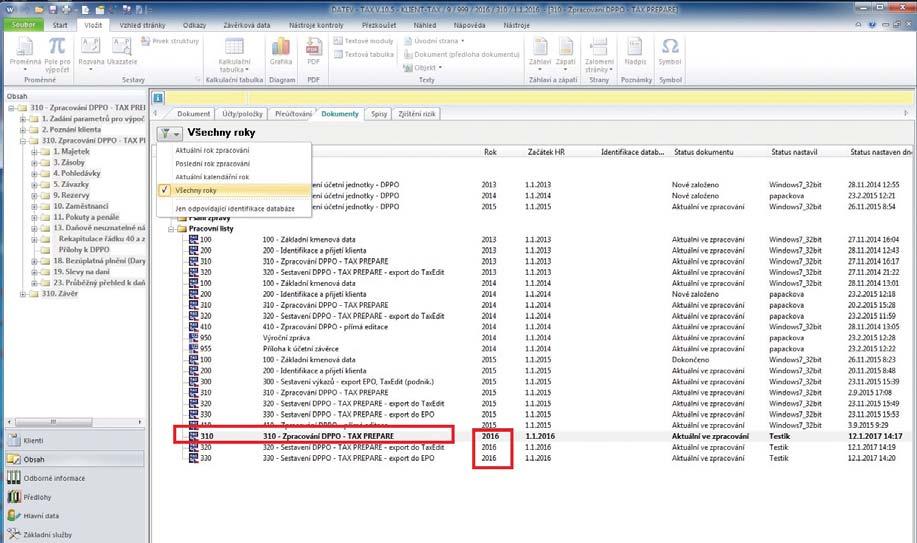Switch to Start ribbon tab
The height and width of the screenshot is (543, 917).
click(x=60, y=25)
